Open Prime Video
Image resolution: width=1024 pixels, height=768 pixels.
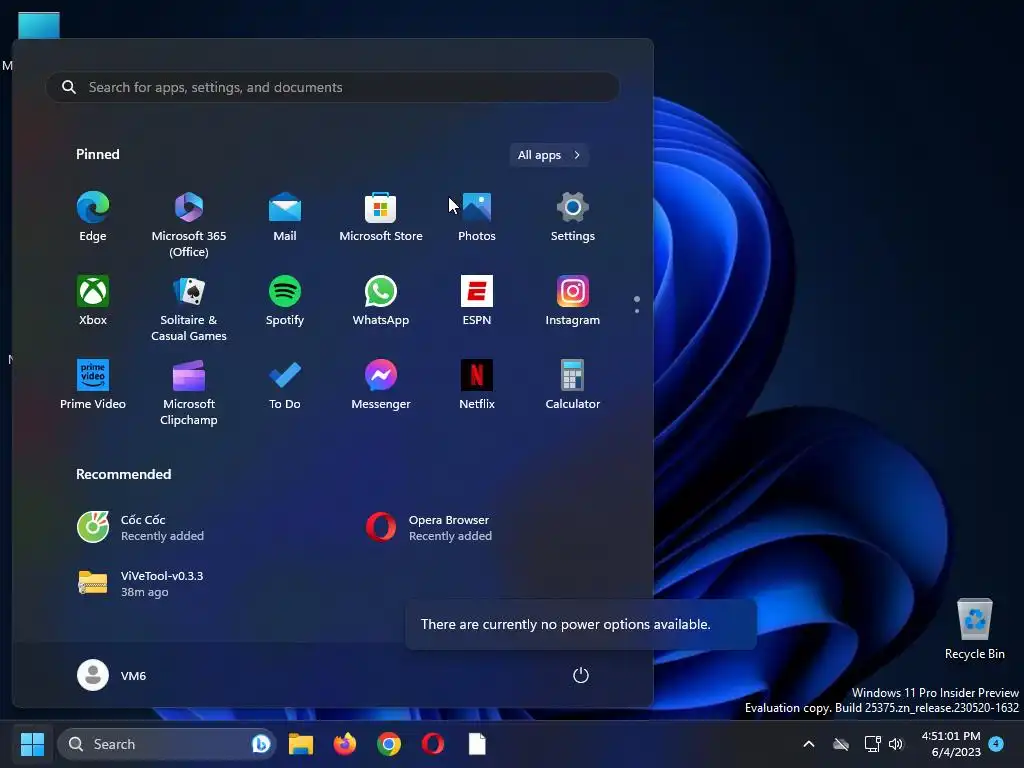[x=93, y=385]
